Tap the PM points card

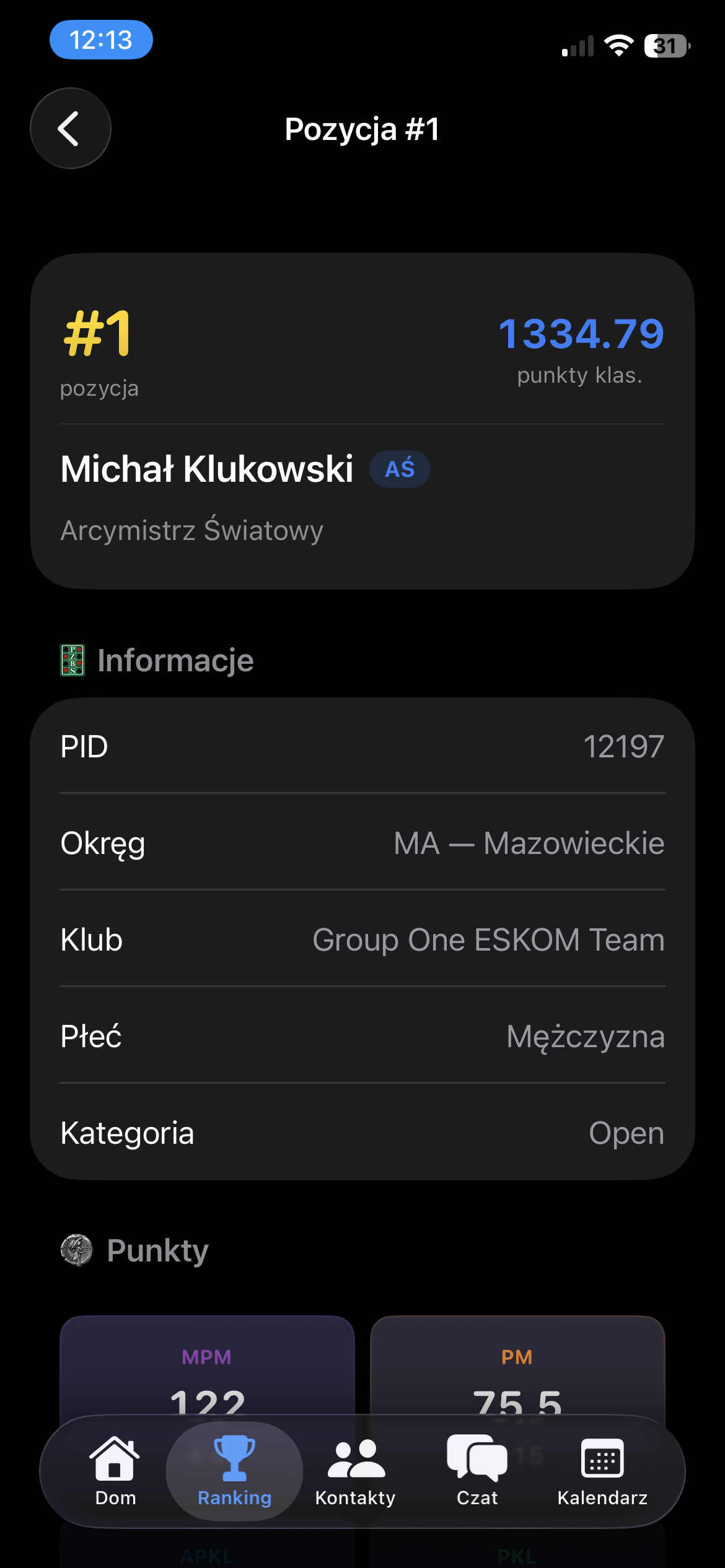pyautogui.click(x=517, y=1369)
